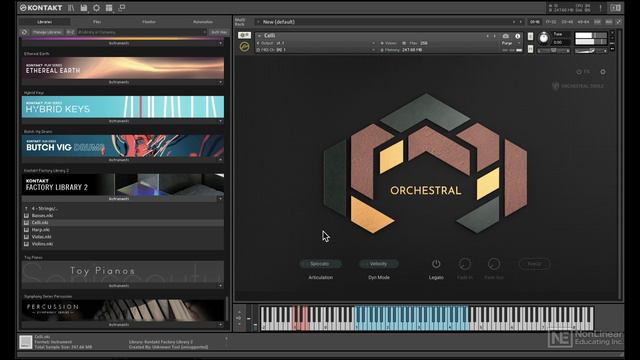The image size is (640, 360).
Task: Select Harp.nki in file list
Action: [x=122, y=230]
